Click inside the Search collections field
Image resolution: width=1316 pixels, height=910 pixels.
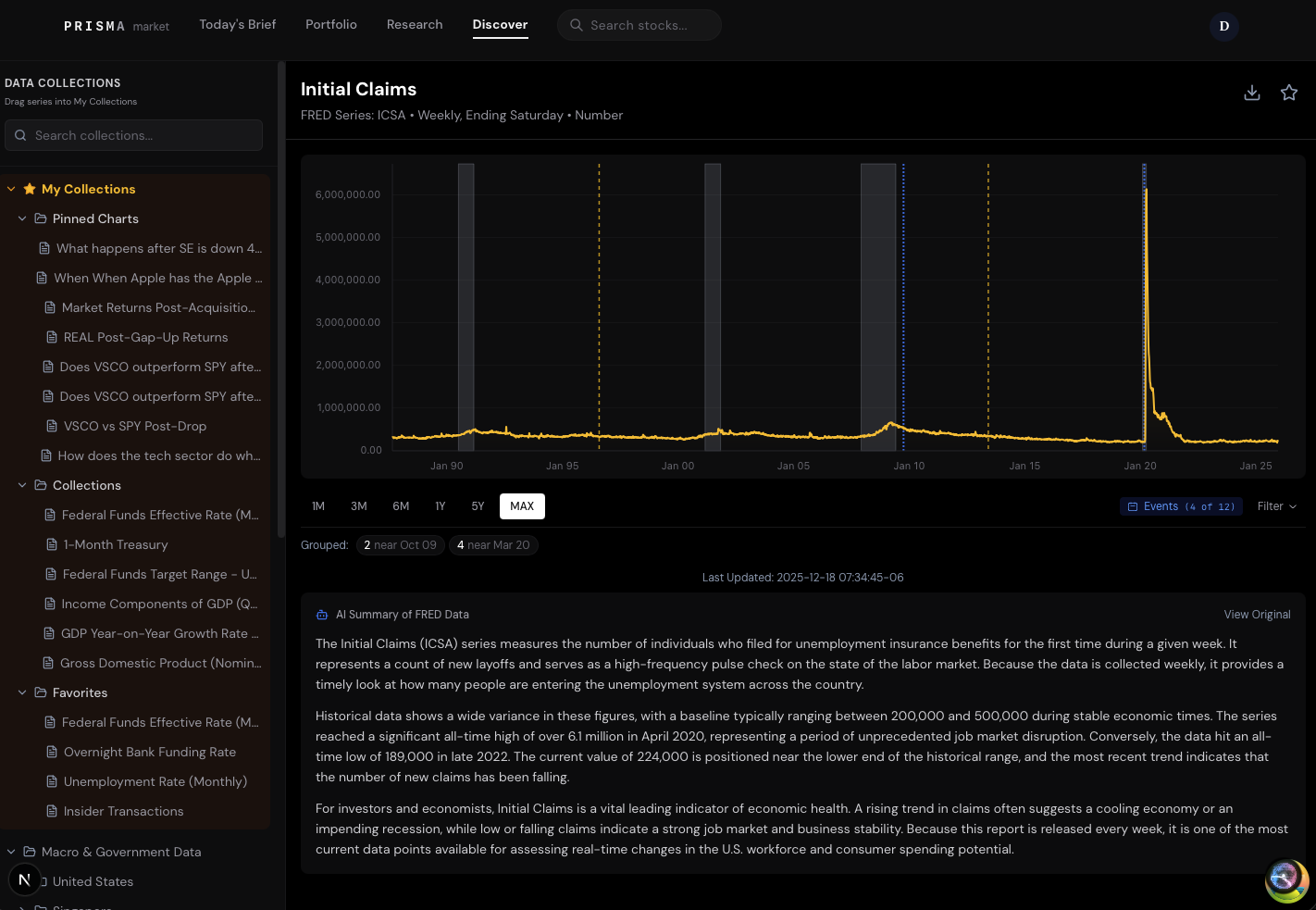133,135
